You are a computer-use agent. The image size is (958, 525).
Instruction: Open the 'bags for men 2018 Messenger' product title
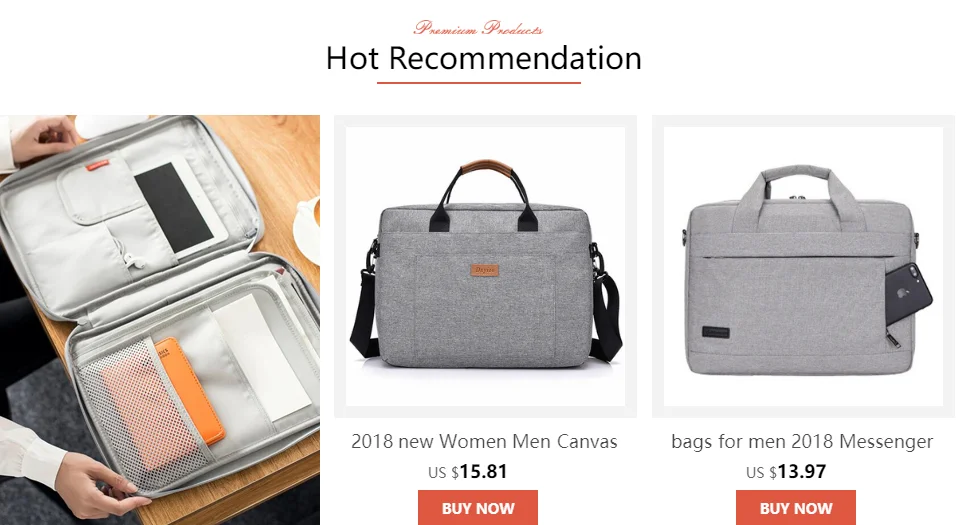pos(802,441)
